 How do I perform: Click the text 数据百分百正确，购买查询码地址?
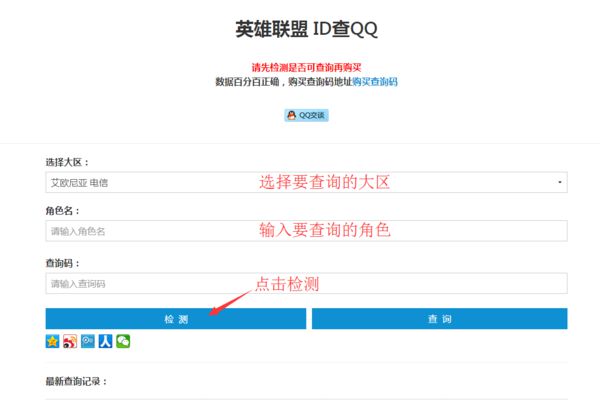pyautogui.click(x=284, y=82)
